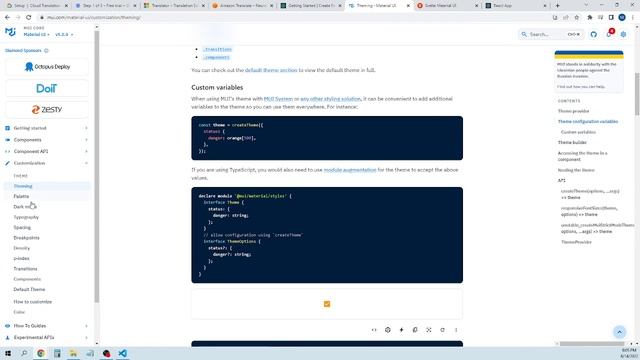
Task: Select How to customize in sidebar
Action: point(33,302)
